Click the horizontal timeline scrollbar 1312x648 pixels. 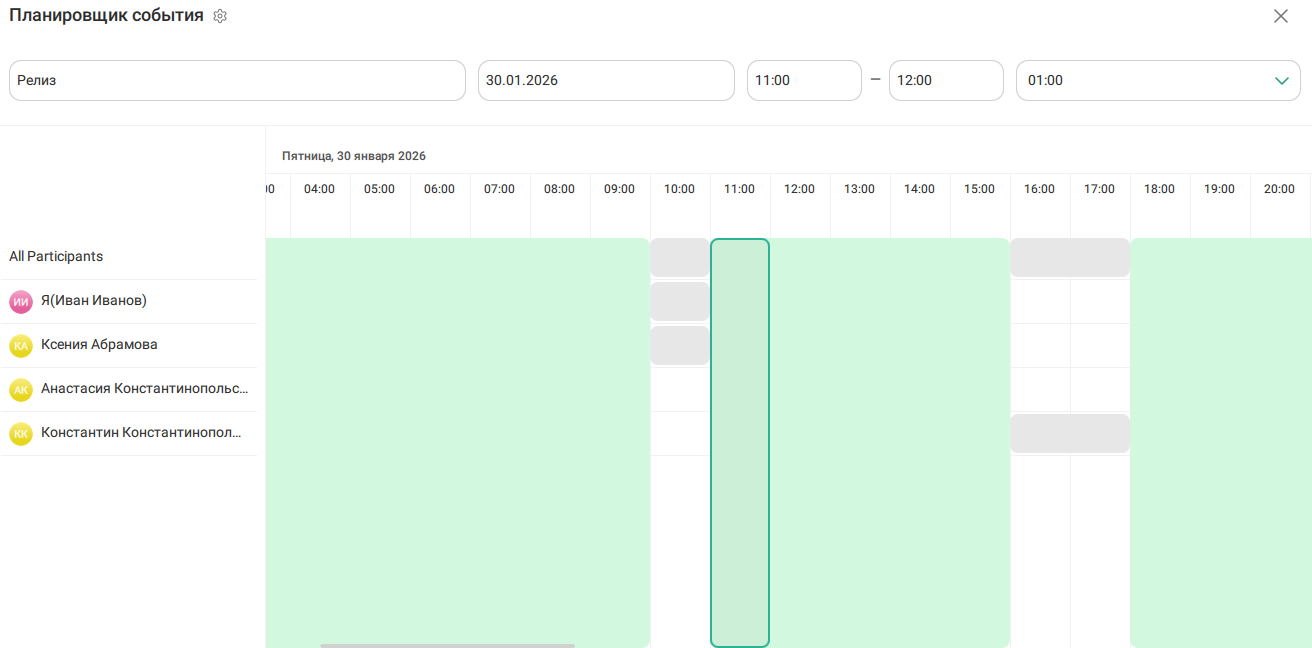point(447,645)
